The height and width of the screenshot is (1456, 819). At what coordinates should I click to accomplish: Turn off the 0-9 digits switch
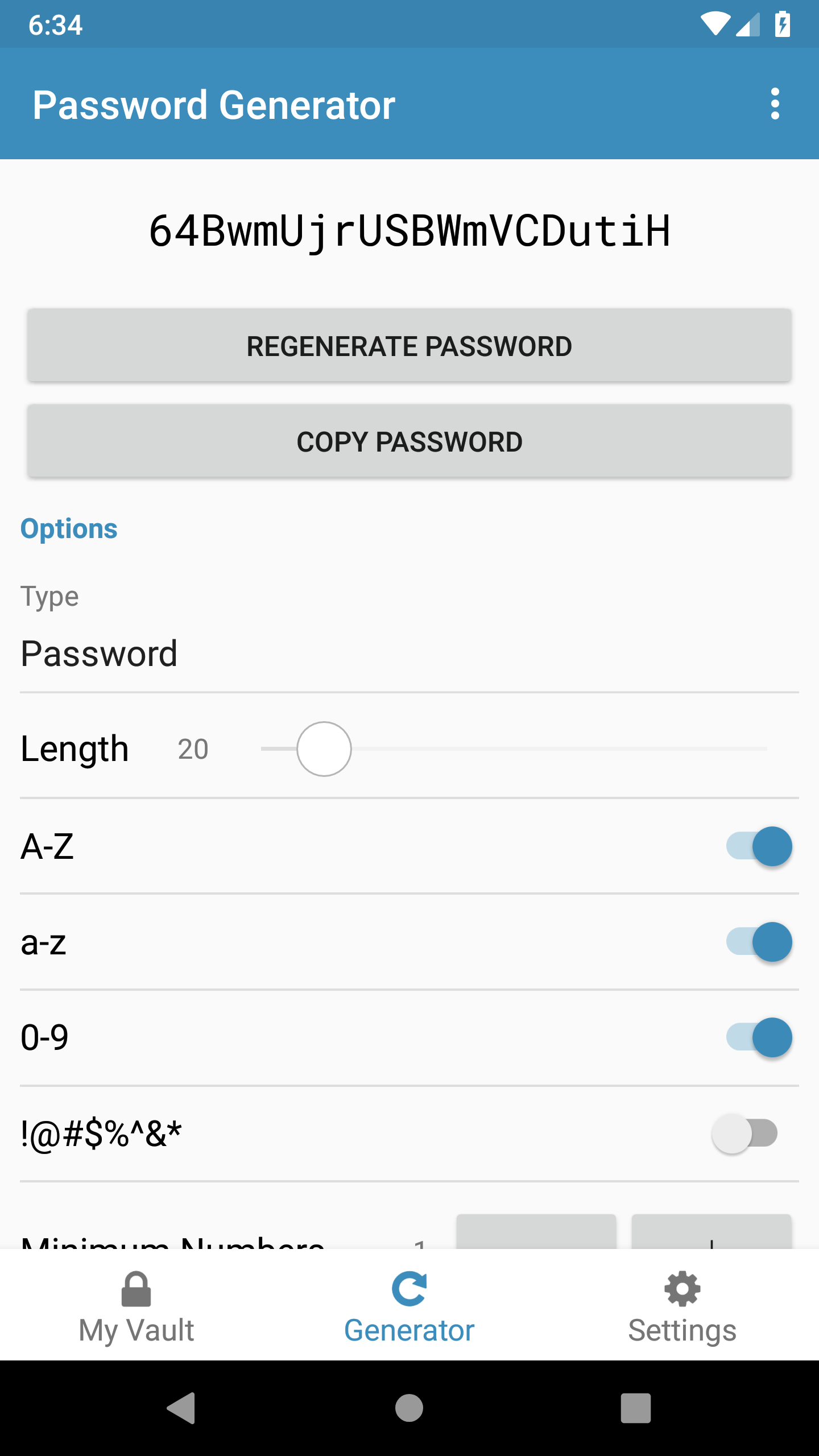759,1037
